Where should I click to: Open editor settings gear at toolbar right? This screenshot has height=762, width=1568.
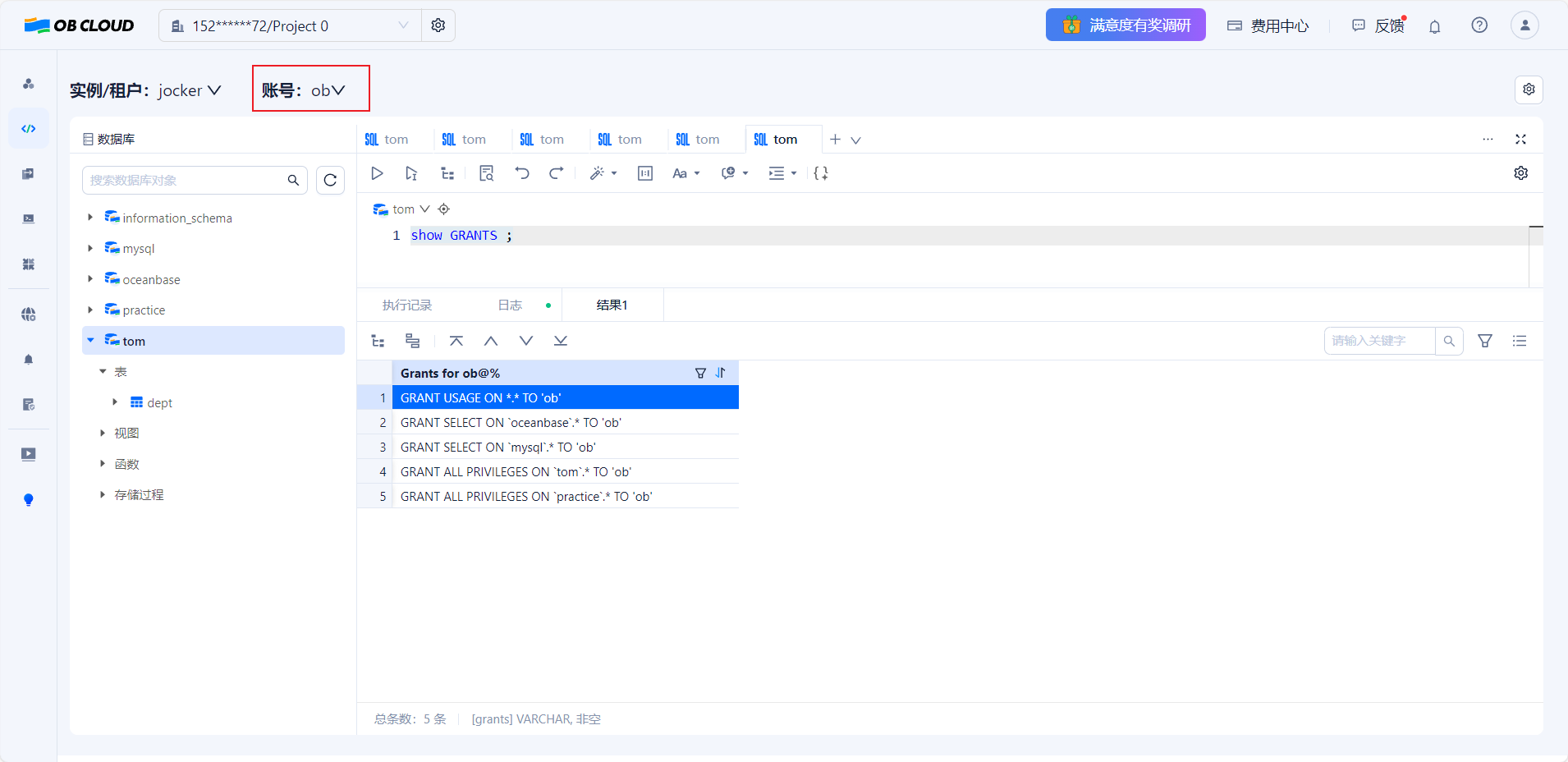pos(1520,173)
